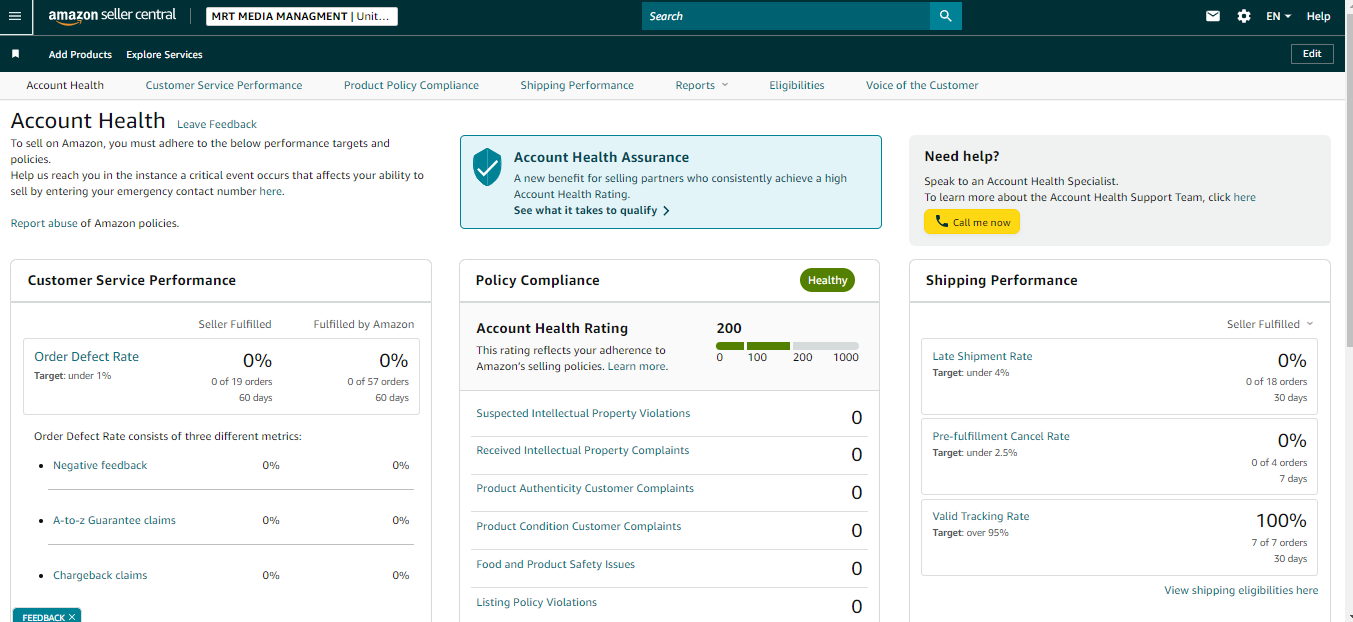Open the Valid Tracking Rate link

[981, 516]
